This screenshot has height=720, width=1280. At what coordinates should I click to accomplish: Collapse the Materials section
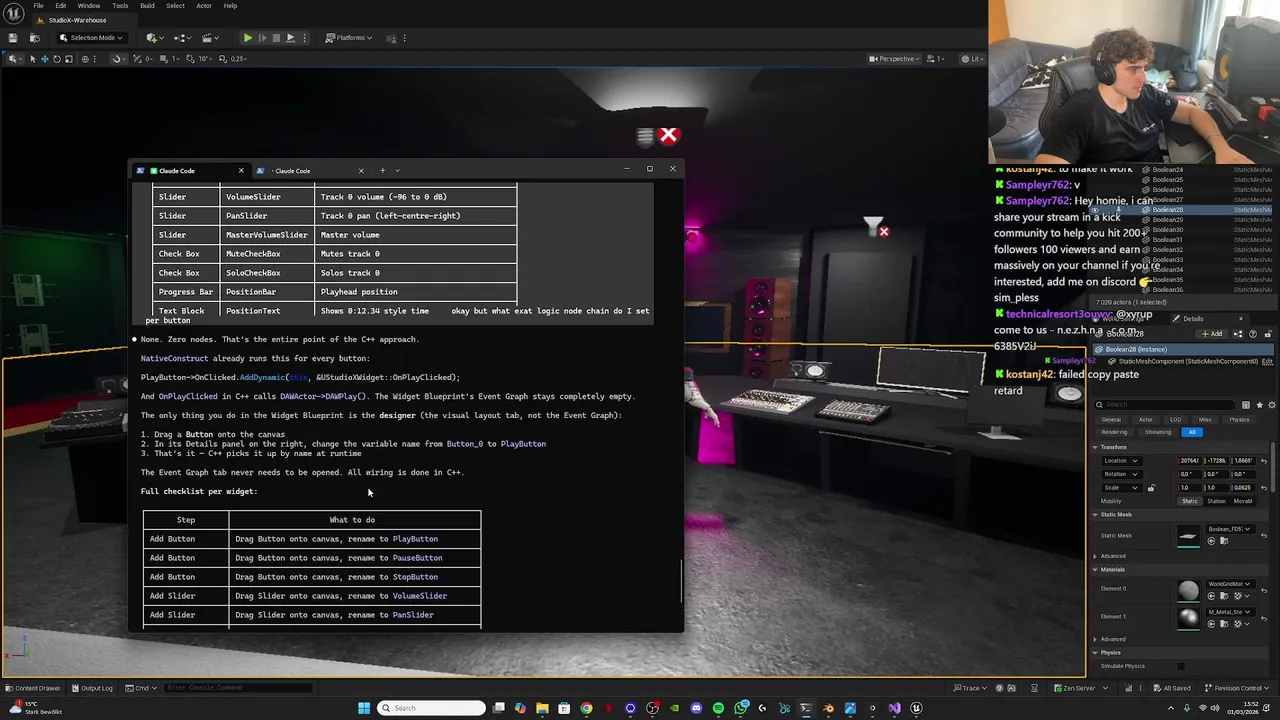point(1095,569)
